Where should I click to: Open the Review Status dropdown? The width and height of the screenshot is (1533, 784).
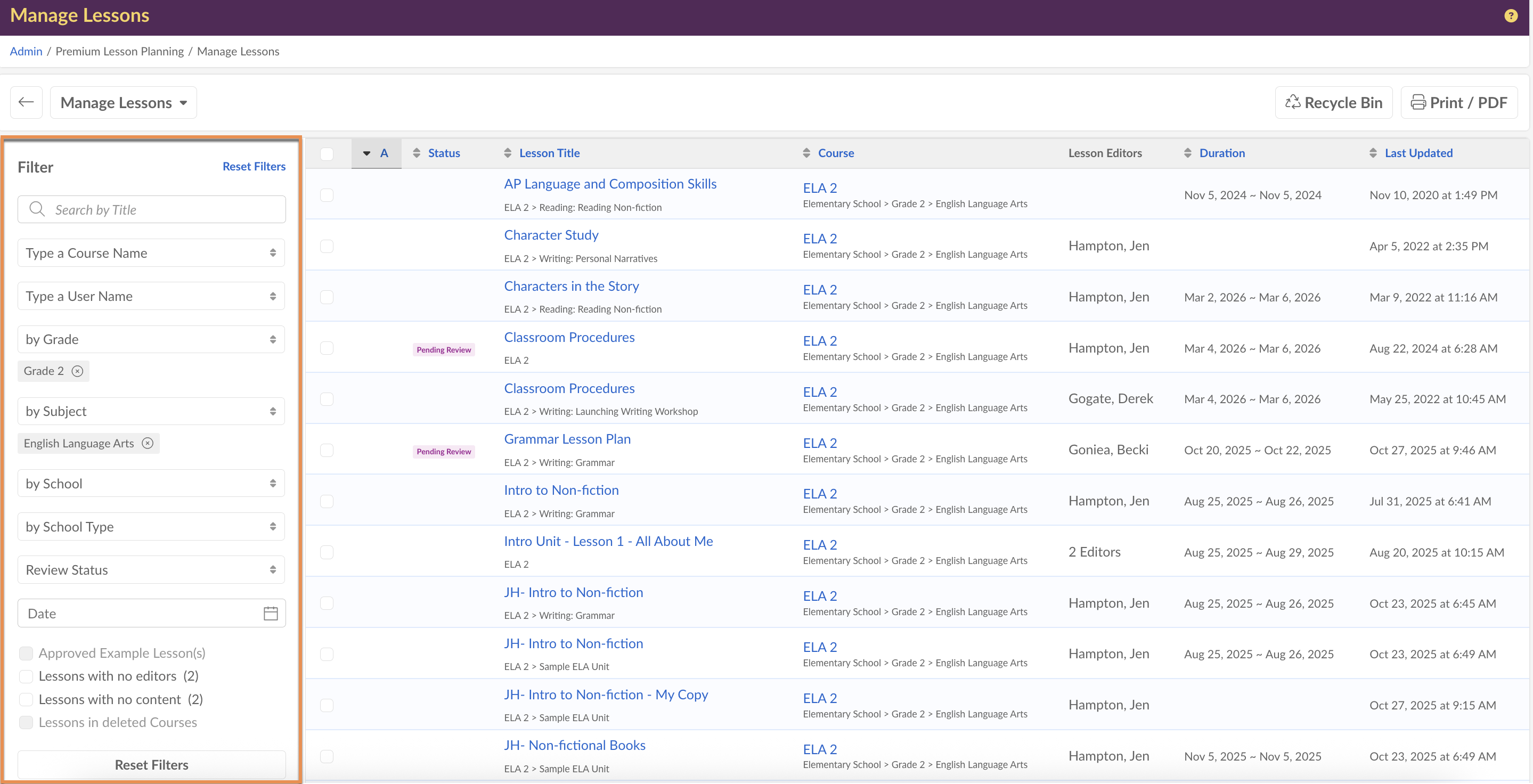click(x=151, y=570)
